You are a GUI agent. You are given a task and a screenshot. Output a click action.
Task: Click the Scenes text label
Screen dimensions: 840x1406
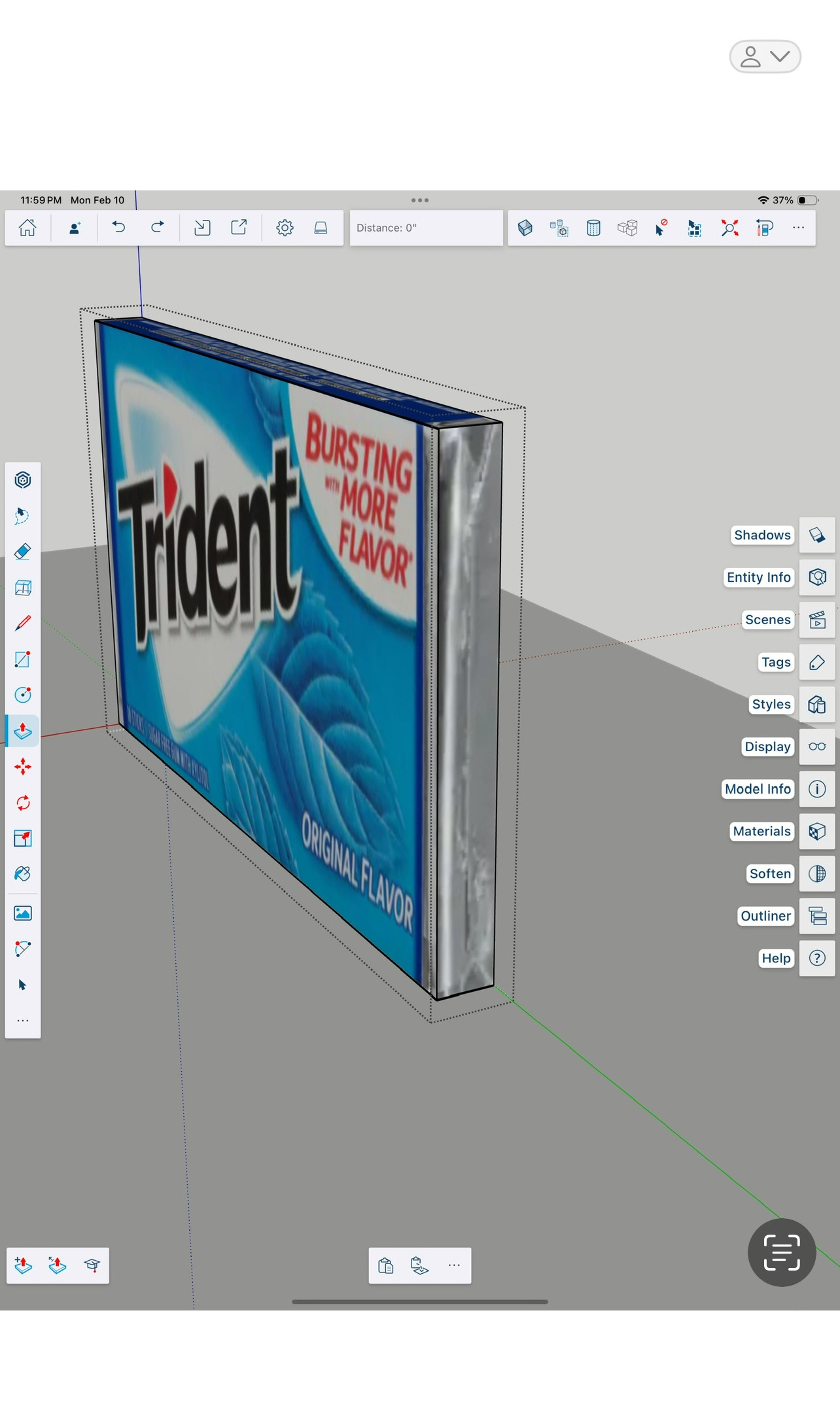tap(767, 620)
